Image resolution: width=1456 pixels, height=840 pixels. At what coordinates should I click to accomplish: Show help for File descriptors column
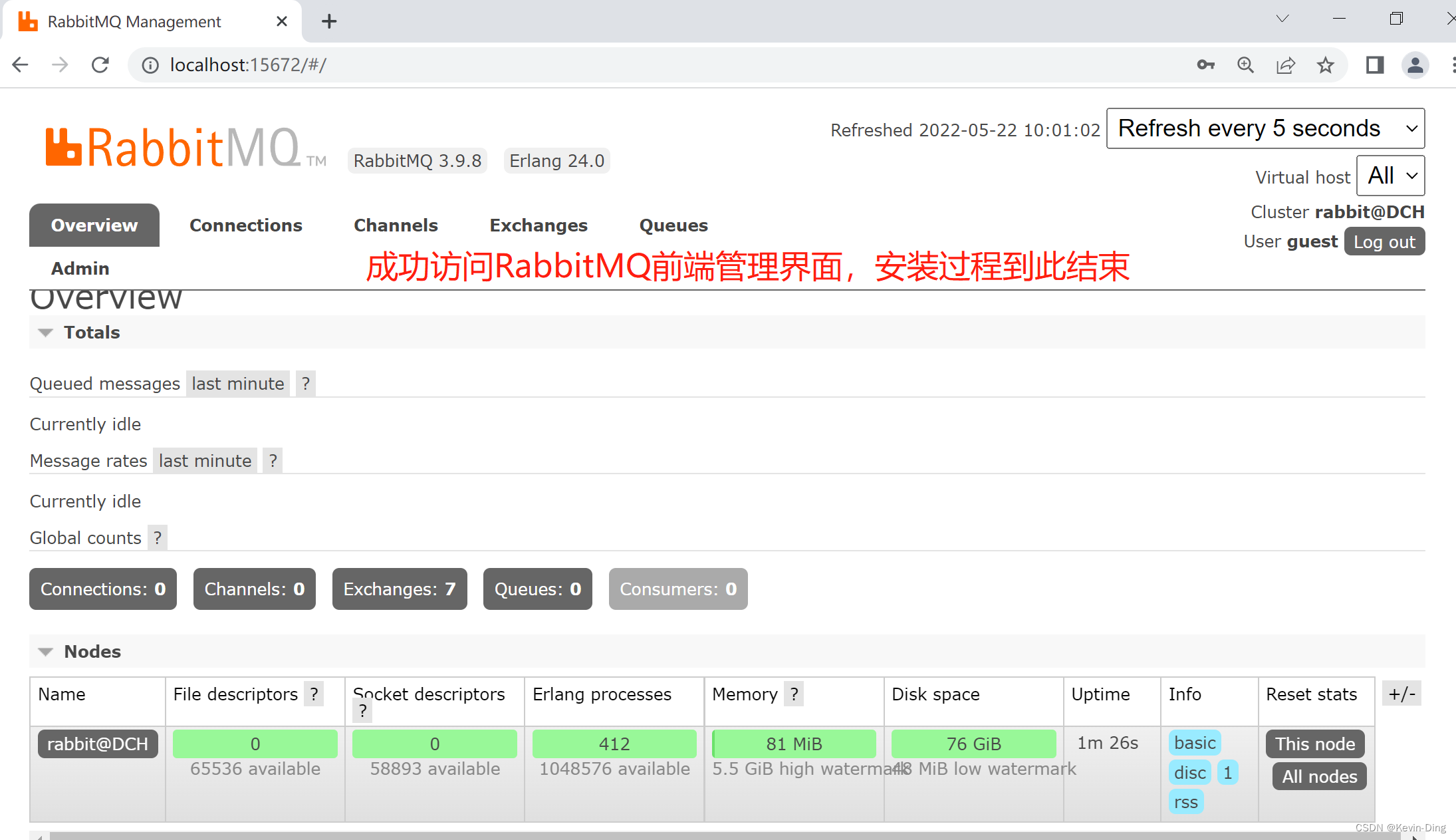[314, 694]
